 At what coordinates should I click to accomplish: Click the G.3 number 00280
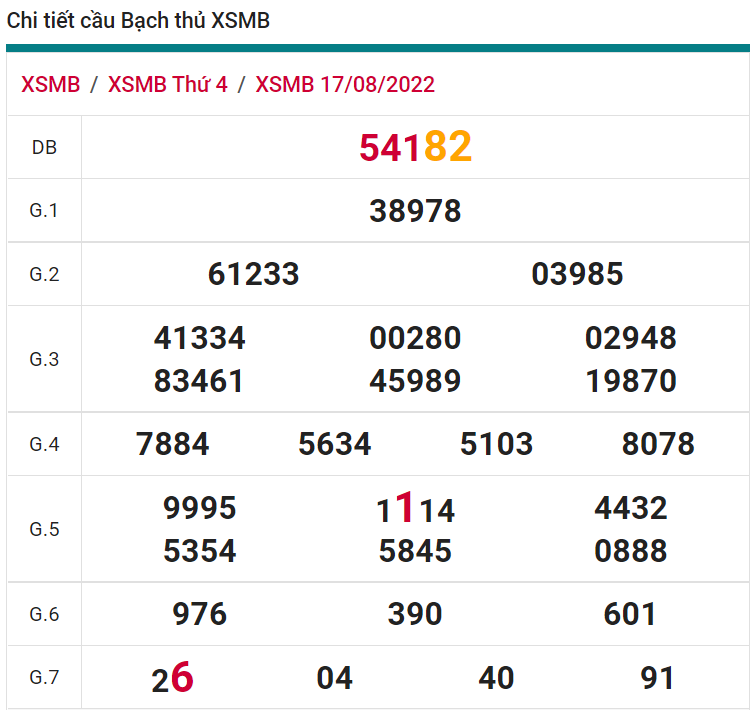pos(415,338)
